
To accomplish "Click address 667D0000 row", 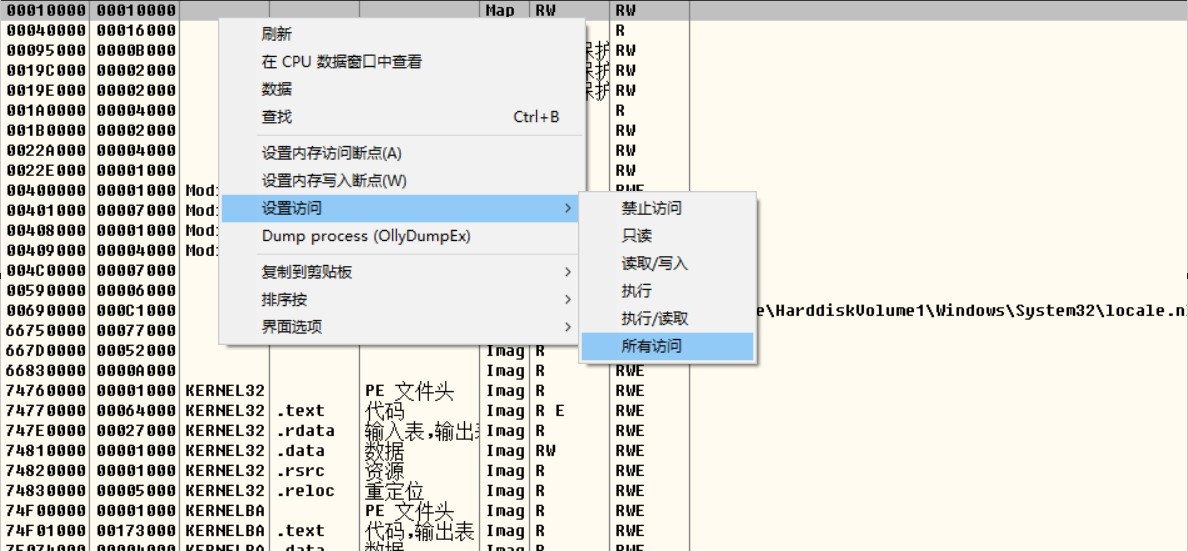I will click(x=46, y=350).
